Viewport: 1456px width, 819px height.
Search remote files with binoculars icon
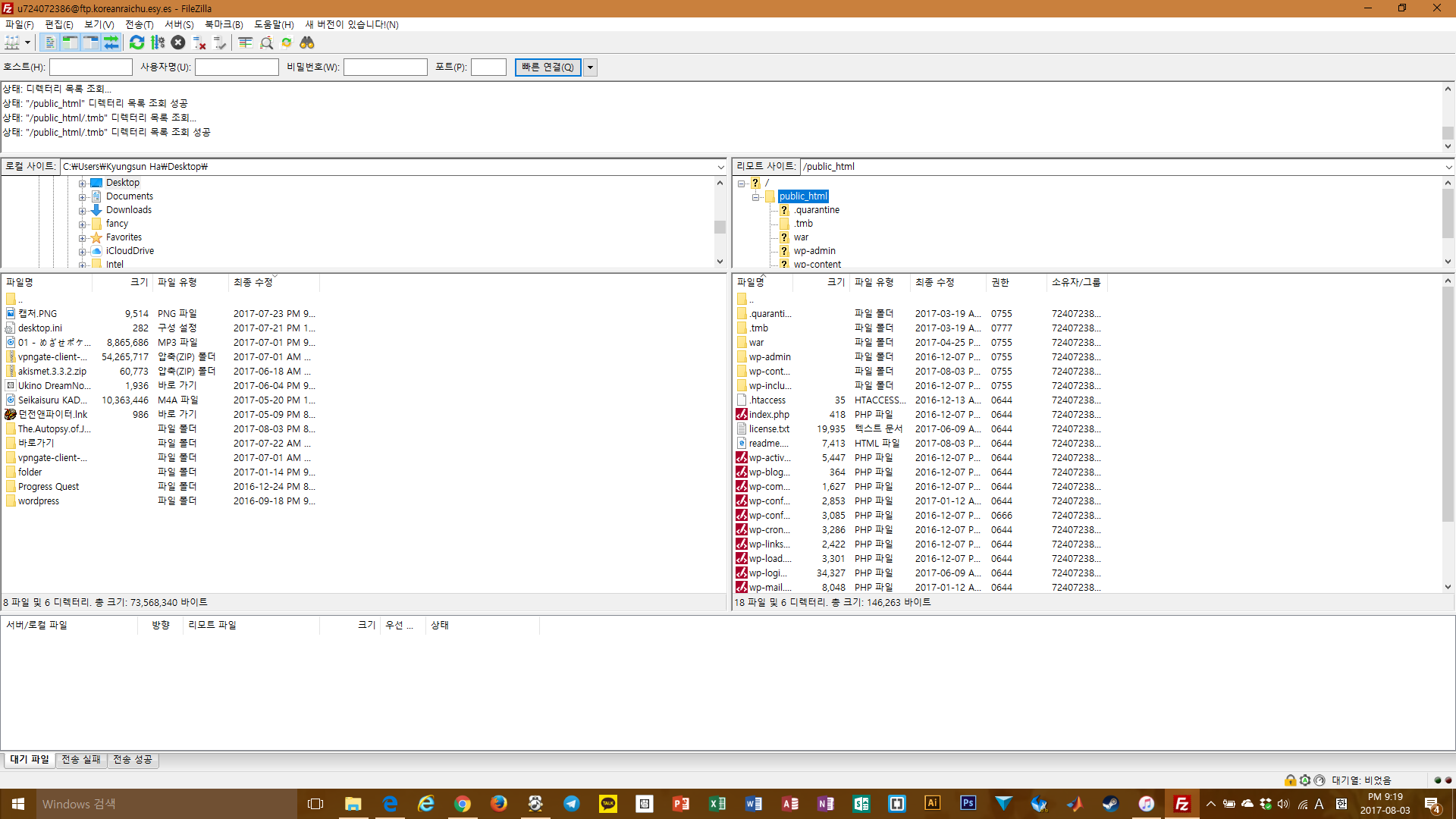click(307, 42)
